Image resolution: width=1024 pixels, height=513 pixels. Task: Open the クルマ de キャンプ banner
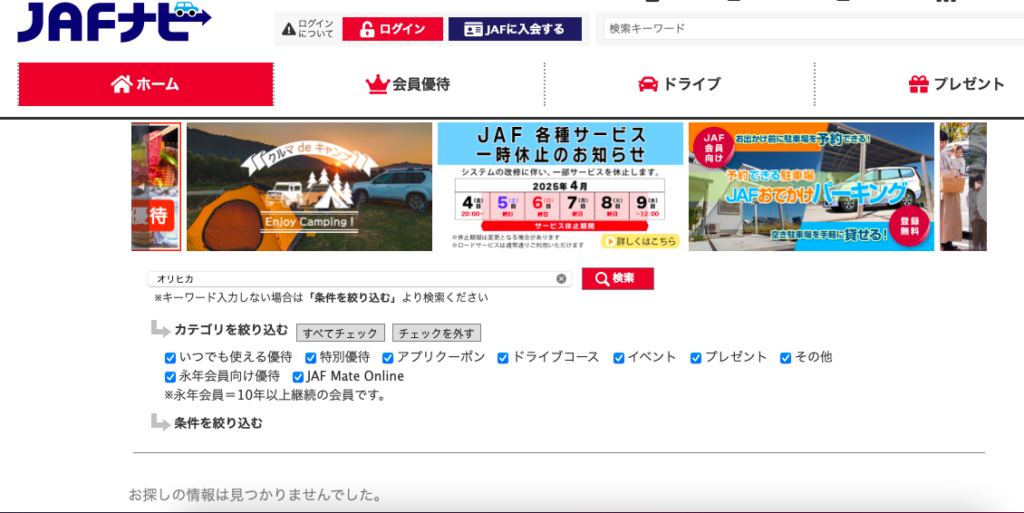click(310, 187)
